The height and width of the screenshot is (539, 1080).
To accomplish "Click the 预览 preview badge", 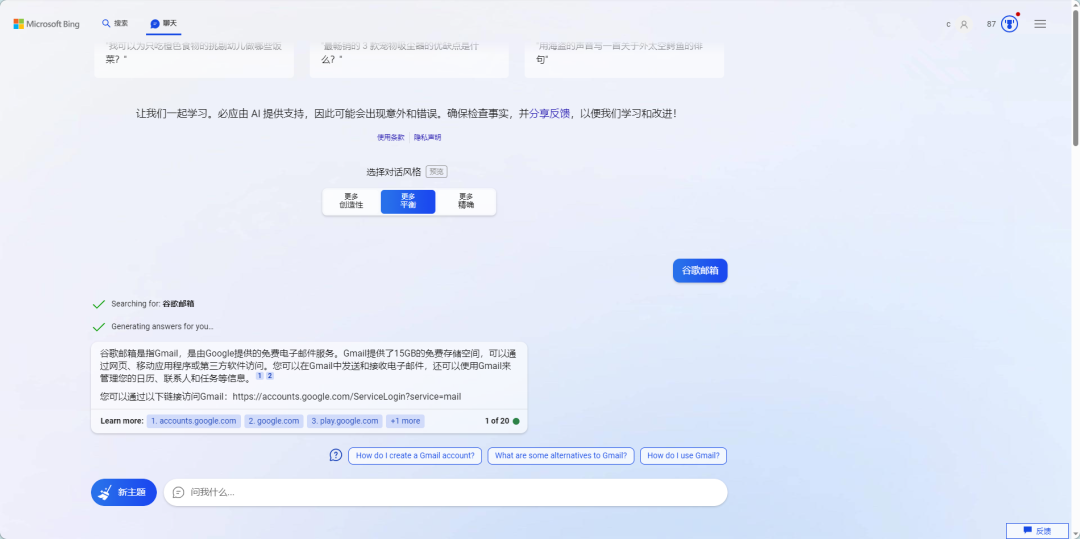I will pos(437,171).
